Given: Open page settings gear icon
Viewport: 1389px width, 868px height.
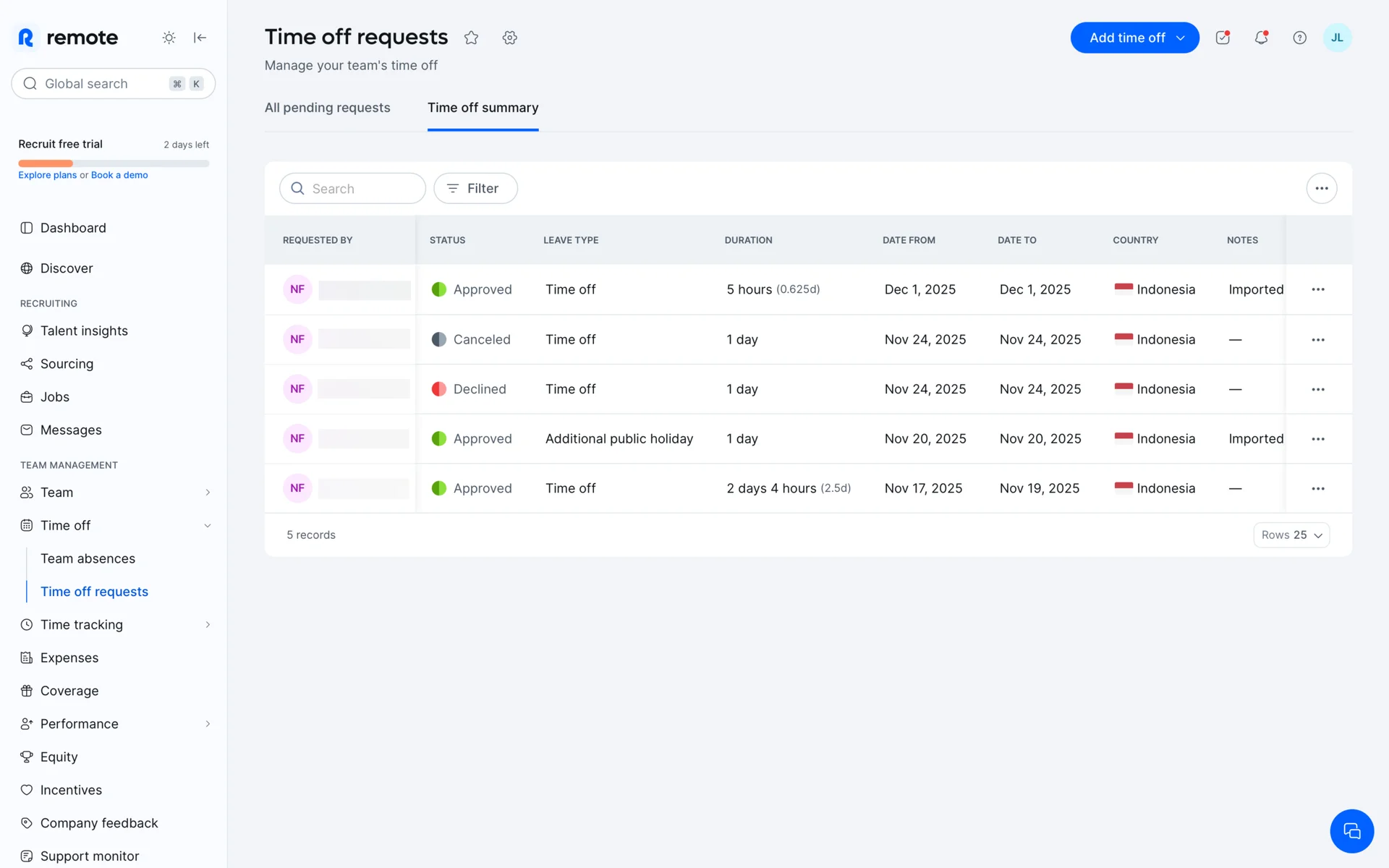Looking at the screenshot, I should 509,38.
